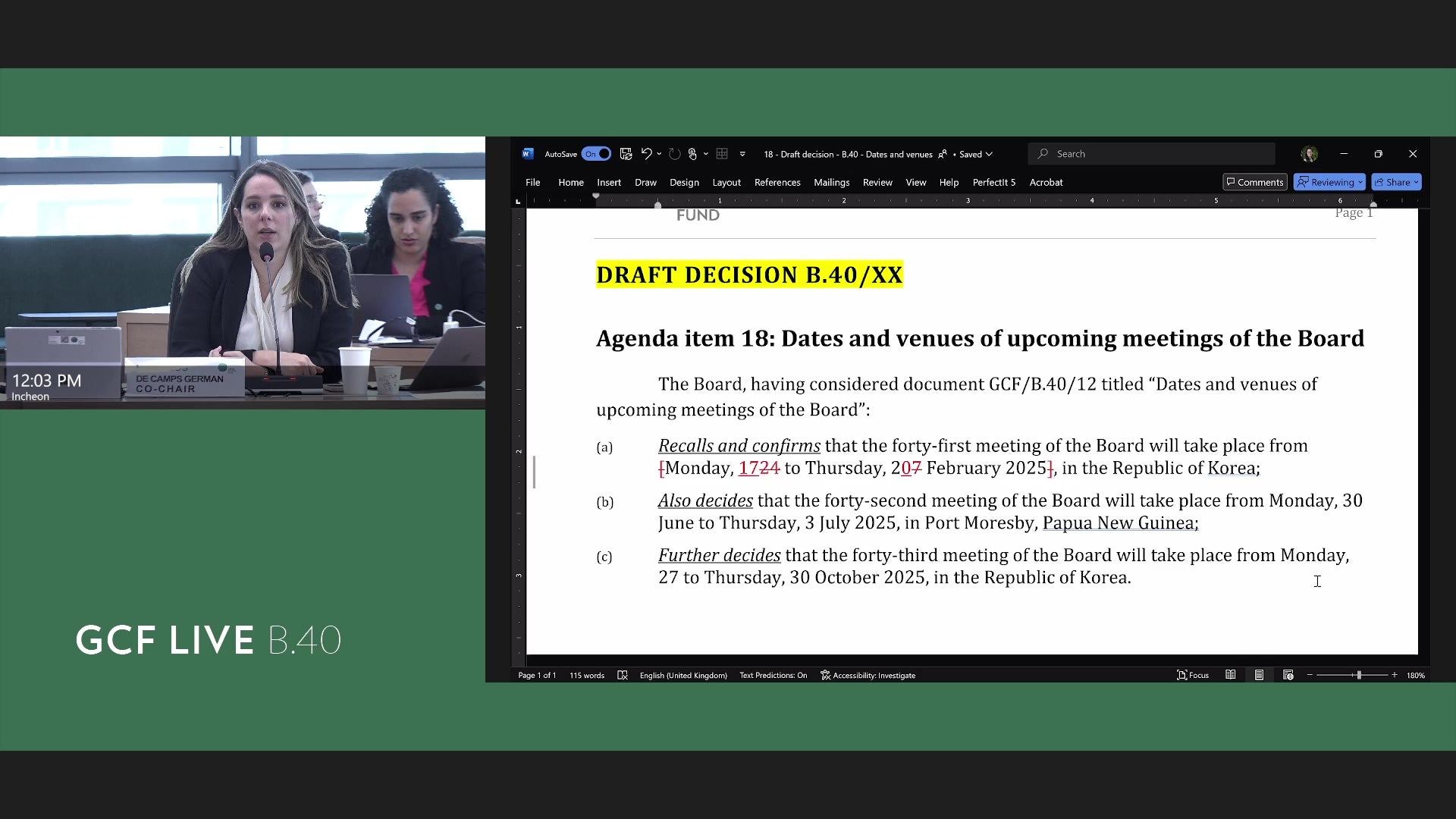Click the proofing spelling check icon
Image resolution: width=1456 pixels, height=819 pixels.
623,676
